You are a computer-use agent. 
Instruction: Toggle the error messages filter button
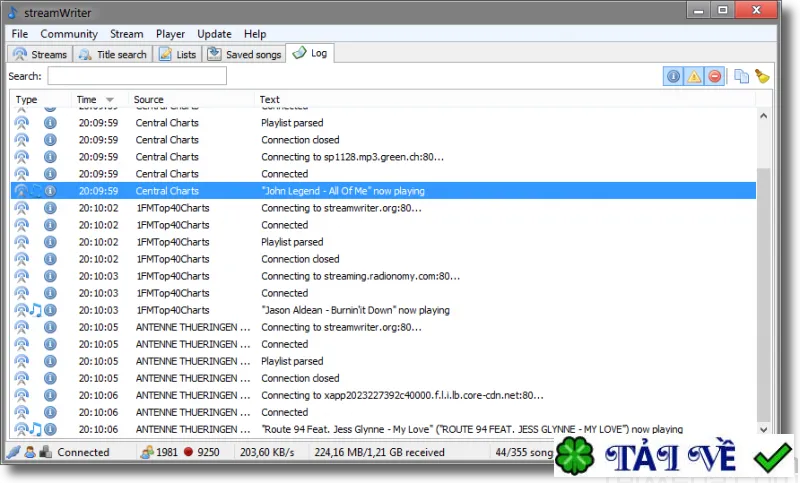715,77
